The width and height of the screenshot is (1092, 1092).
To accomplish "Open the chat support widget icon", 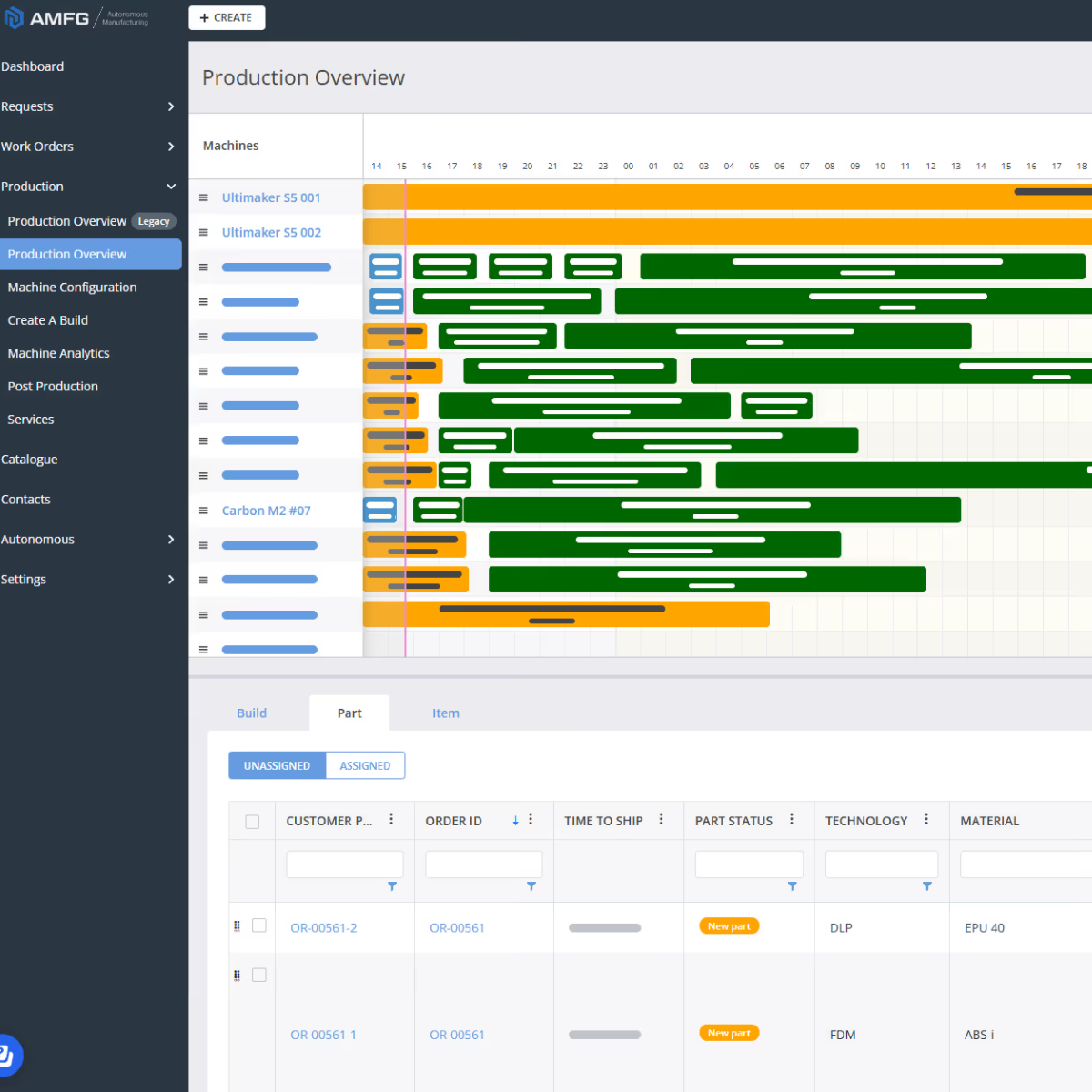I will click(x=6, y=1057).
